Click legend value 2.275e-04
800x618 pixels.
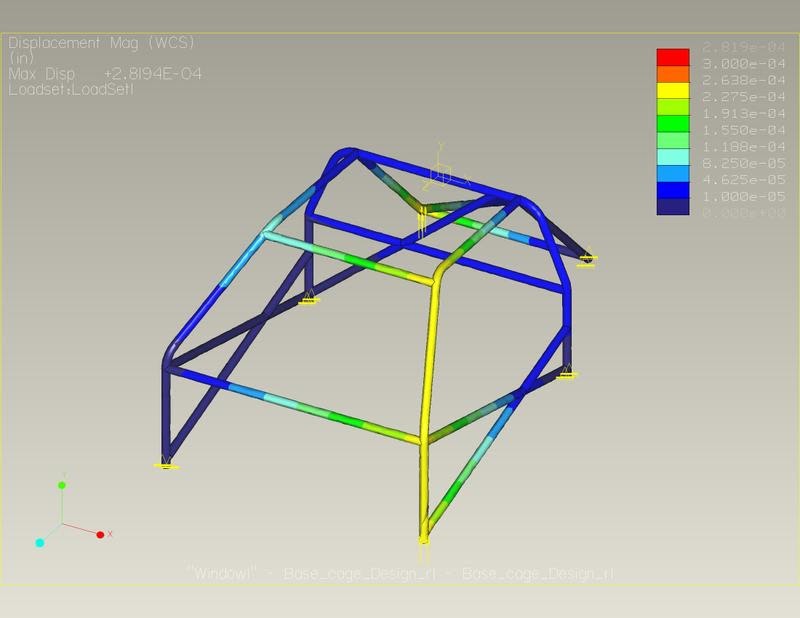tap(743, 96)
